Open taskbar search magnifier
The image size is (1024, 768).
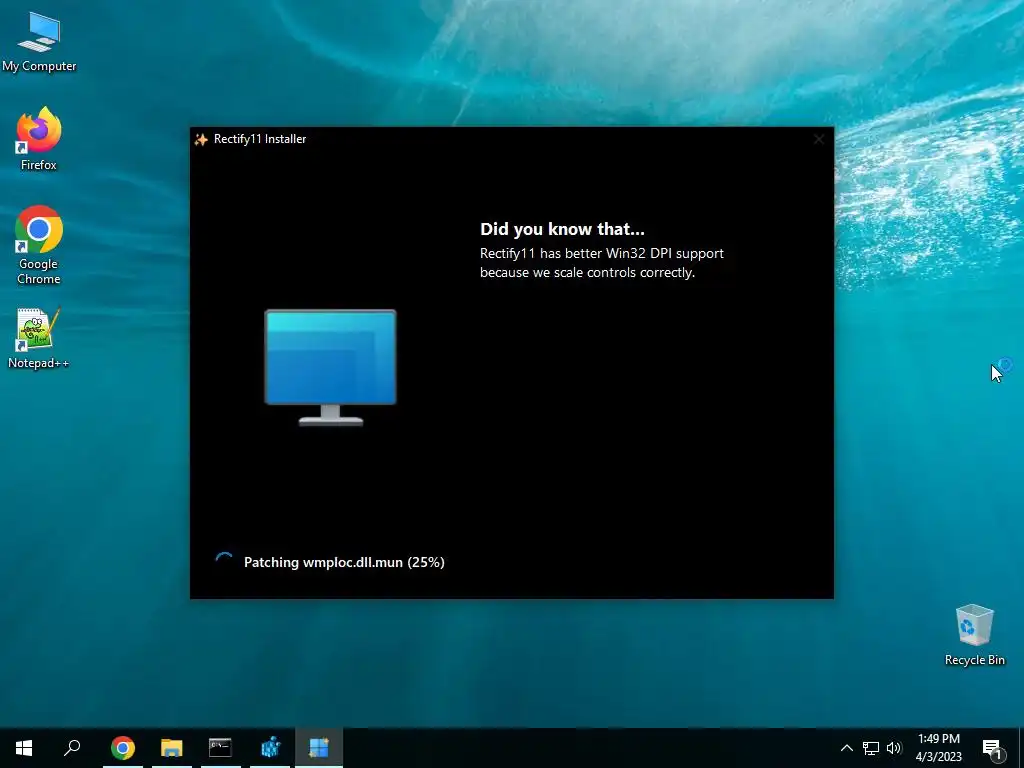[x=72, y=748]
